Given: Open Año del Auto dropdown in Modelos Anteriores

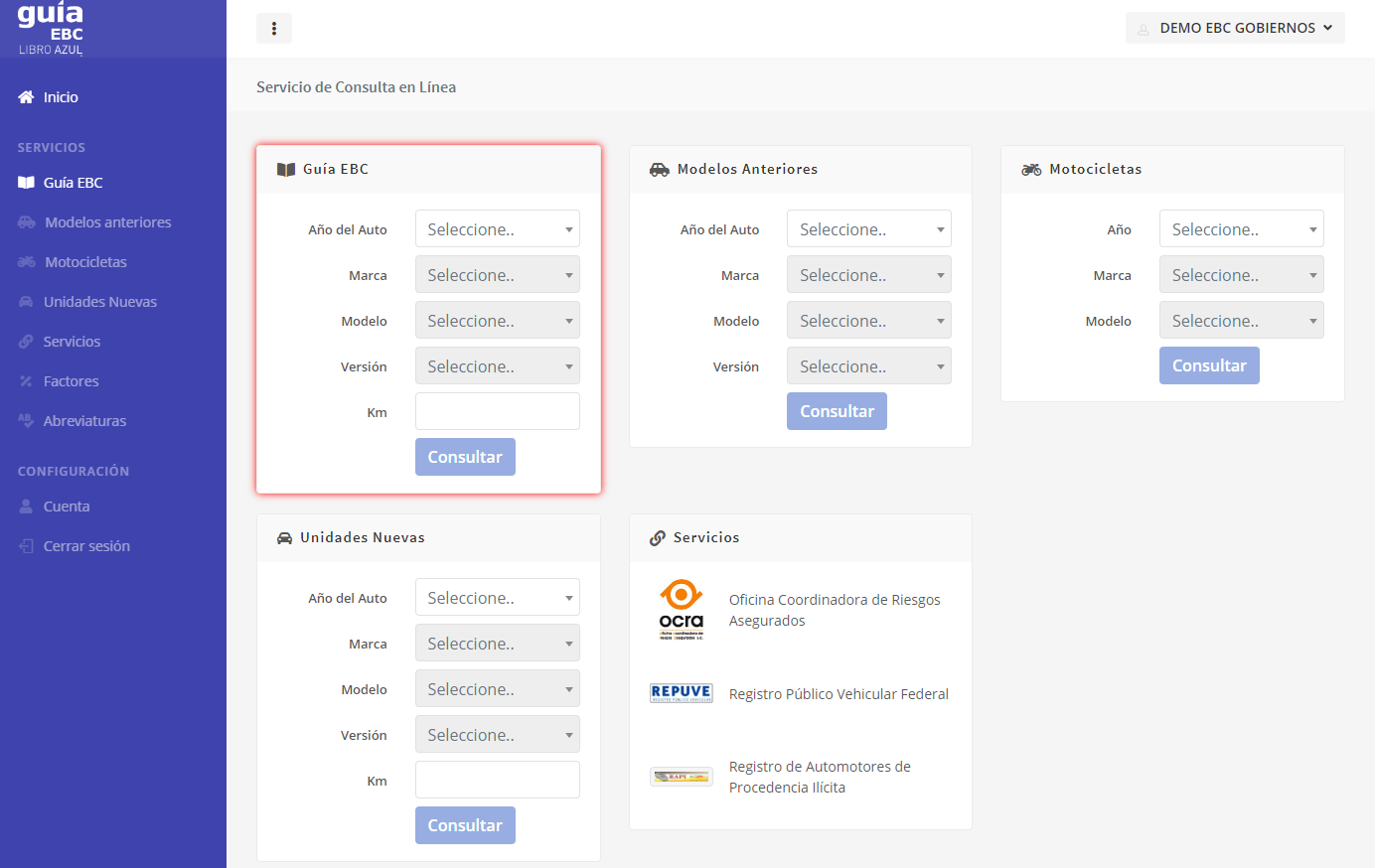Looking at the screenshot, I should point(868,229).
